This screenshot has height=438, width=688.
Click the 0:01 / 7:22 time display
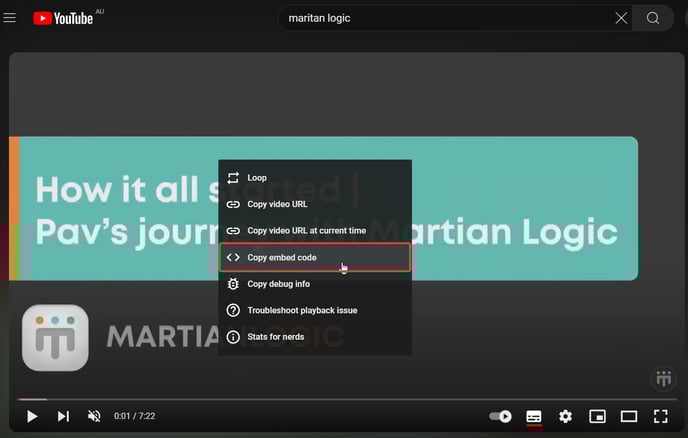click(x=134, y=416)
